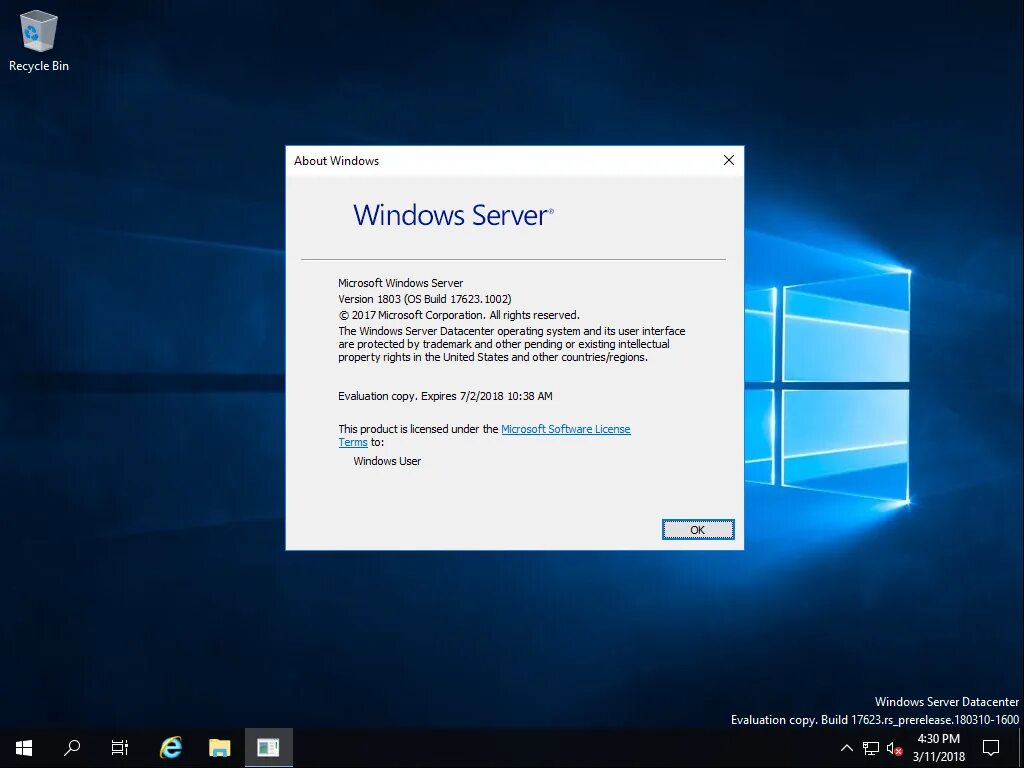
Task: Click the 'Windows User' licensee text
Action: point(387,461)
